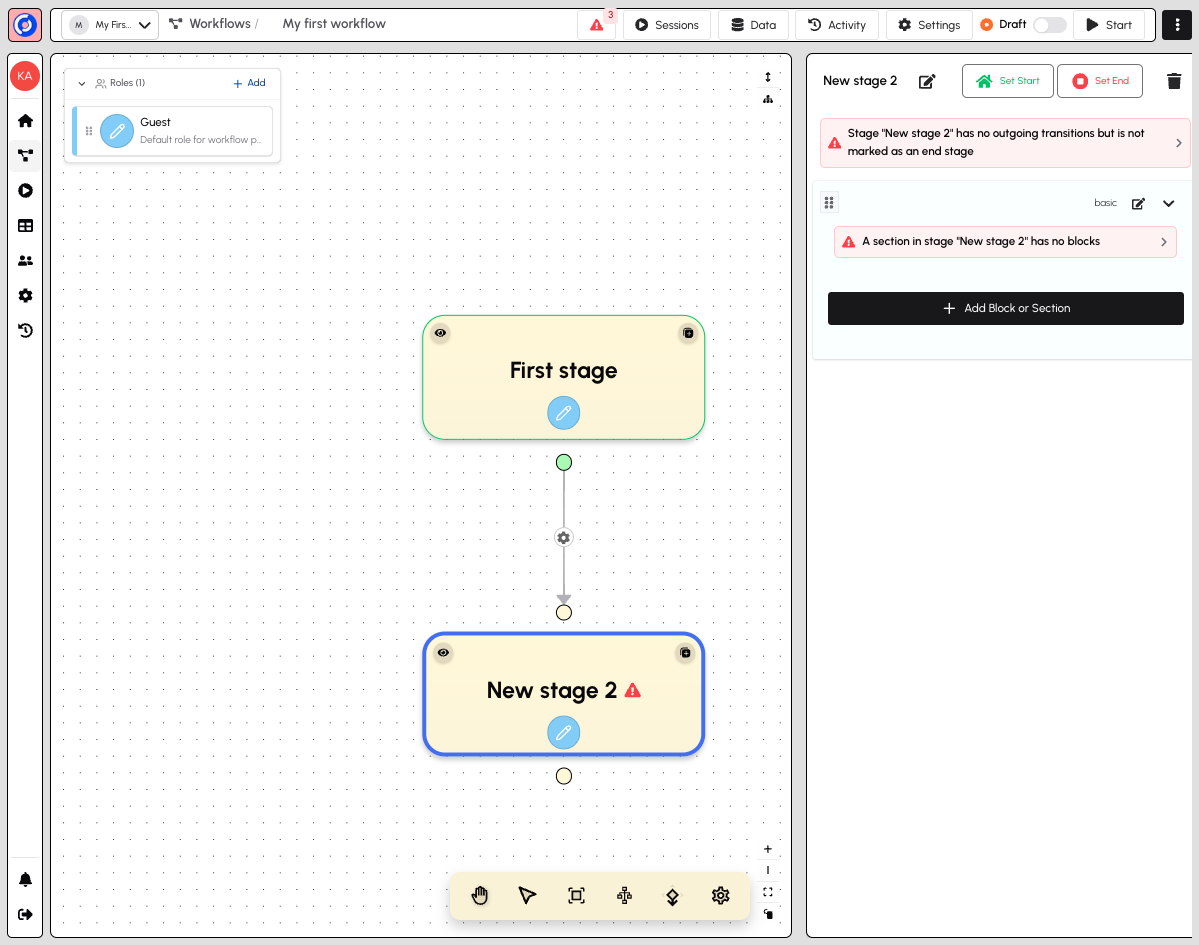Screen dimensions: 1199x945
Task: Collapse the basic section chevron
Action: point(1168,203)
